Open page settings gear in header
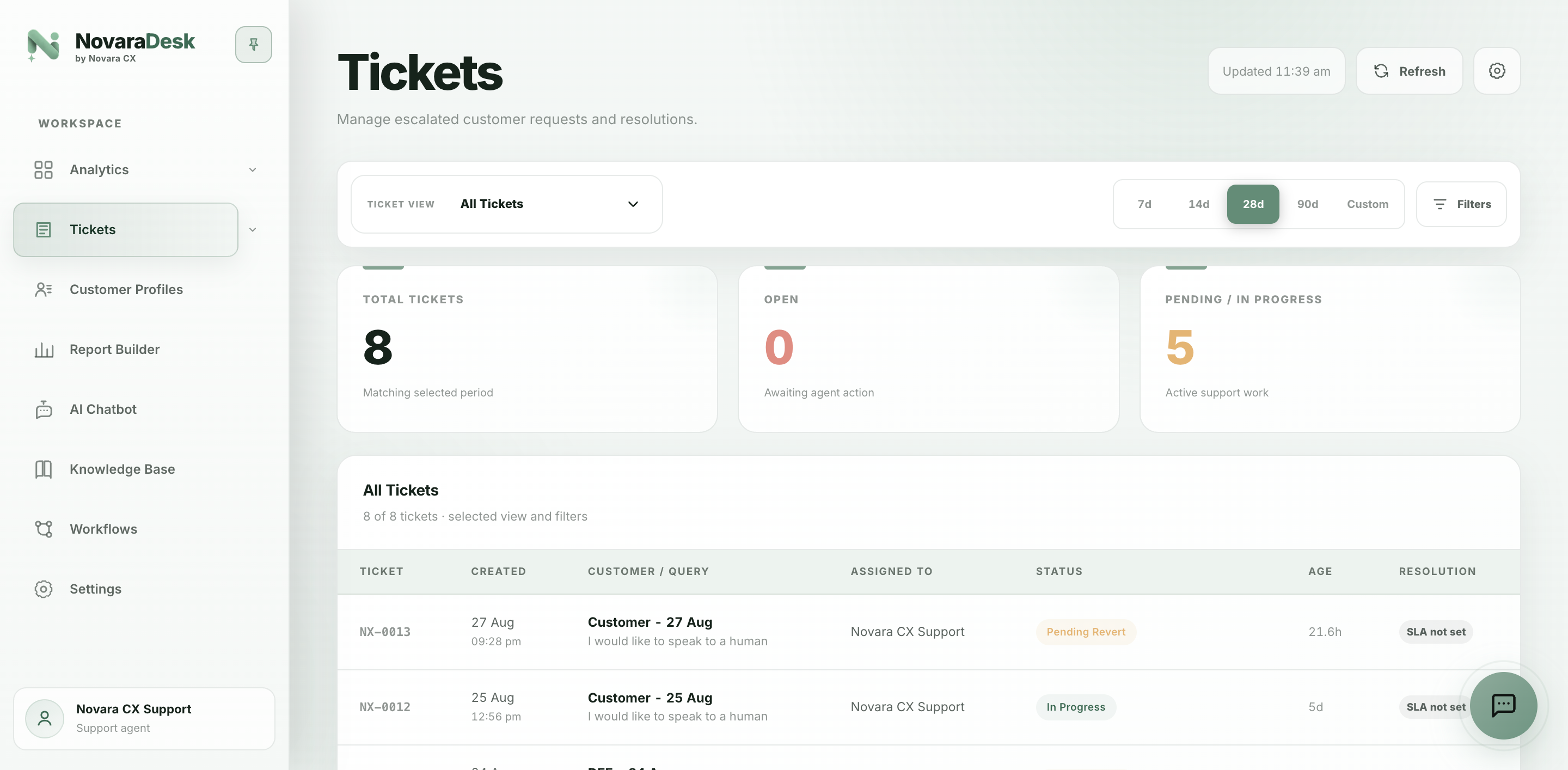This screenshot has height=770, width=1568. tap(1497, 71)
